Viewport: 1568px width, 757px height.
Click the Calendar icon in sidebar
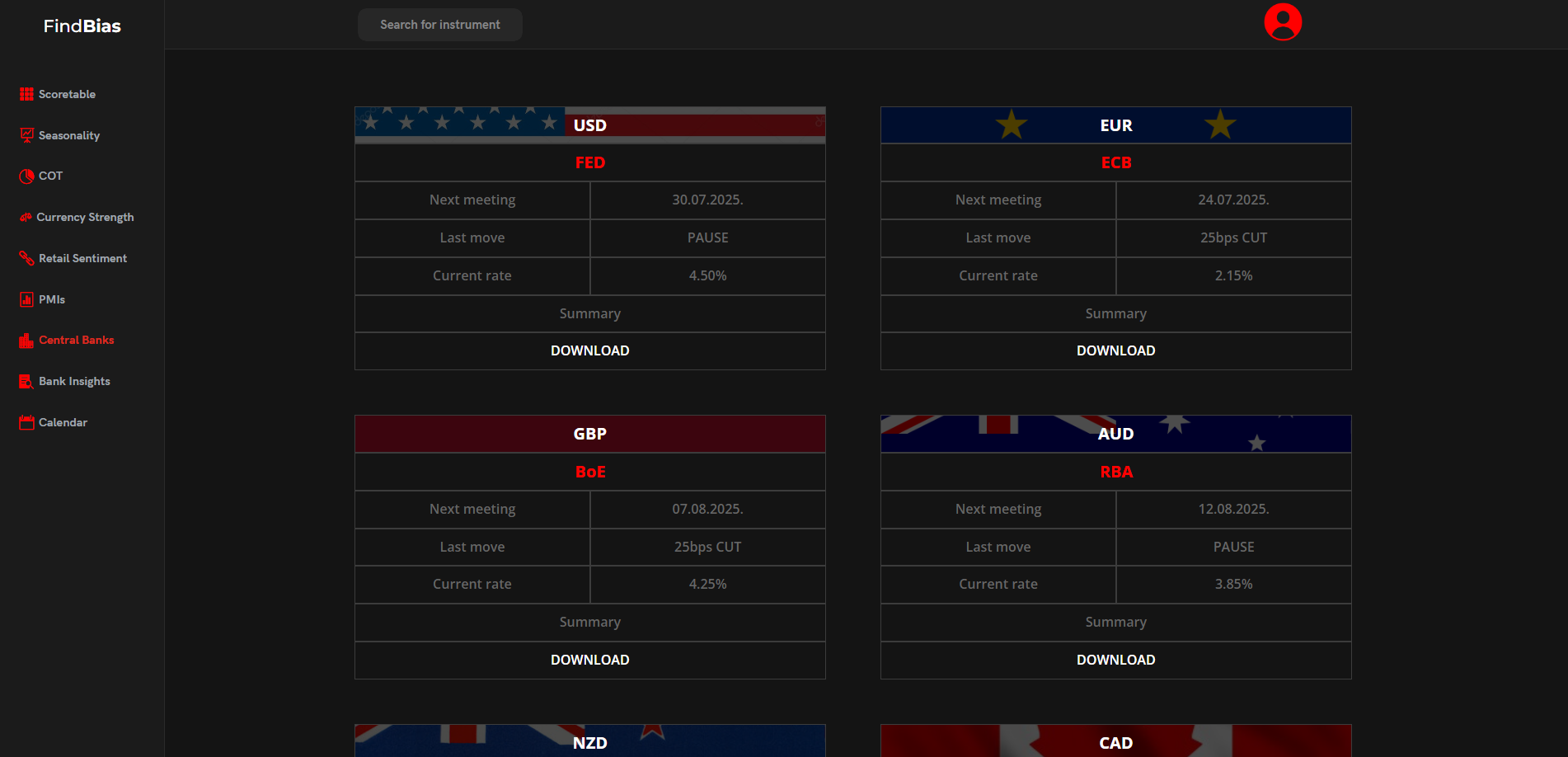(26, 422)
